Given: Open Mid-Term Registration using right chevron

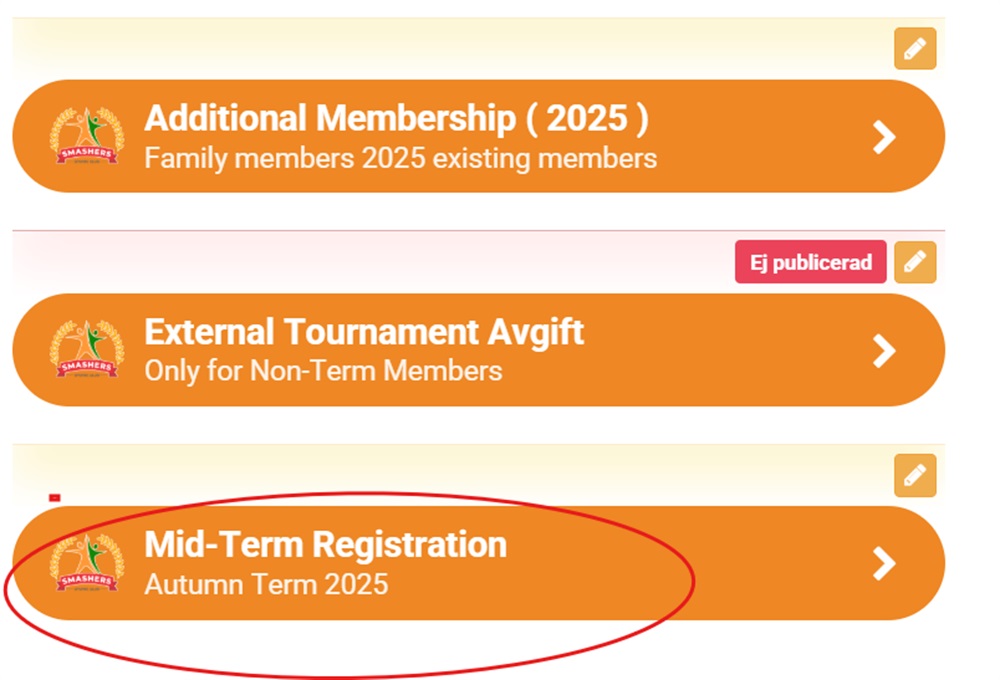Looking at the screenshot, I should 884,564.
